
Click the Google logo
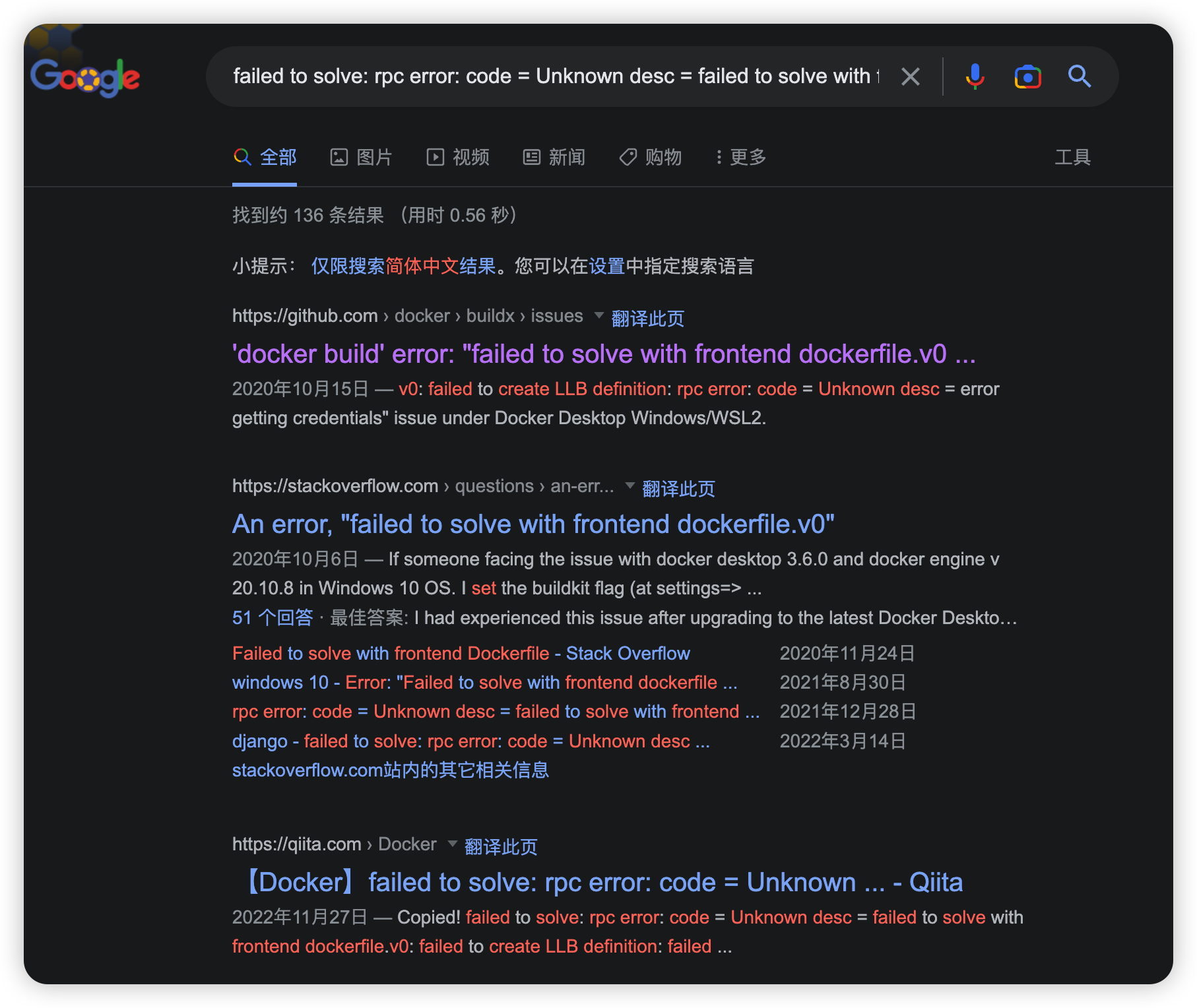(x=85, y=77)
